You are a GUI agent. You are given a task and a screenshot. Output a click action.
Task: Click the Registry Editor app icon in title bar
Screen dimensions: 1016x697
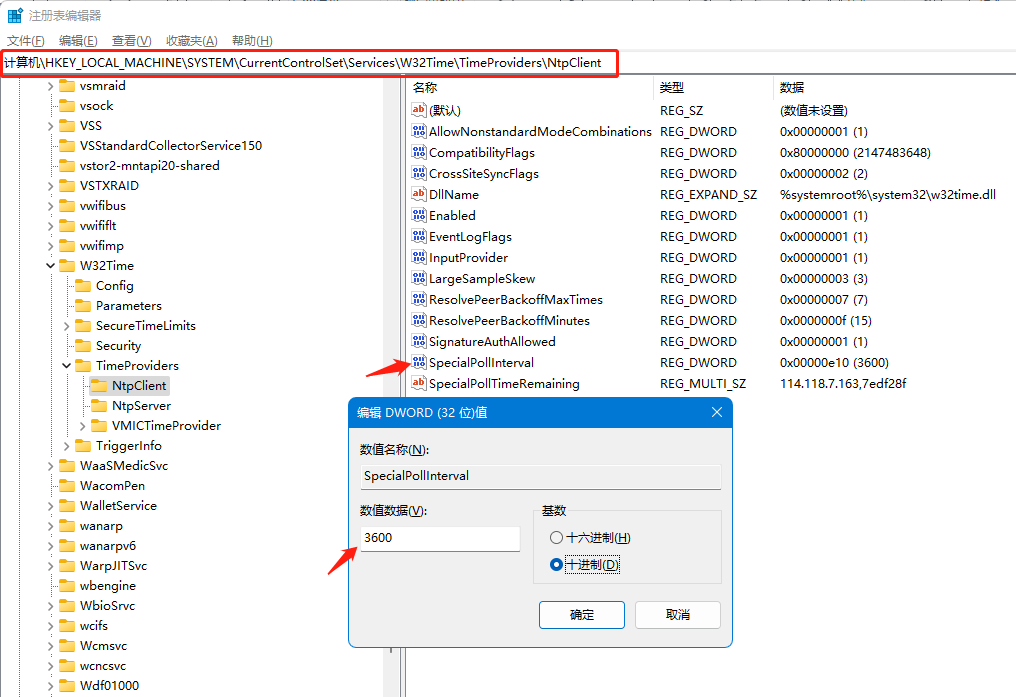coord(15,16)
